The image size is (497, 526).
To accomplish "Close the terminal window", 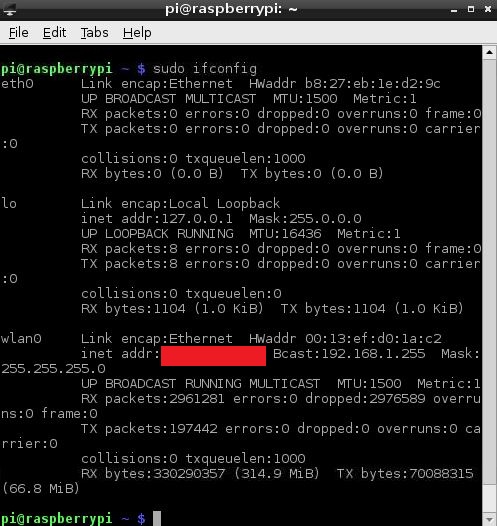I will point(488,9).
